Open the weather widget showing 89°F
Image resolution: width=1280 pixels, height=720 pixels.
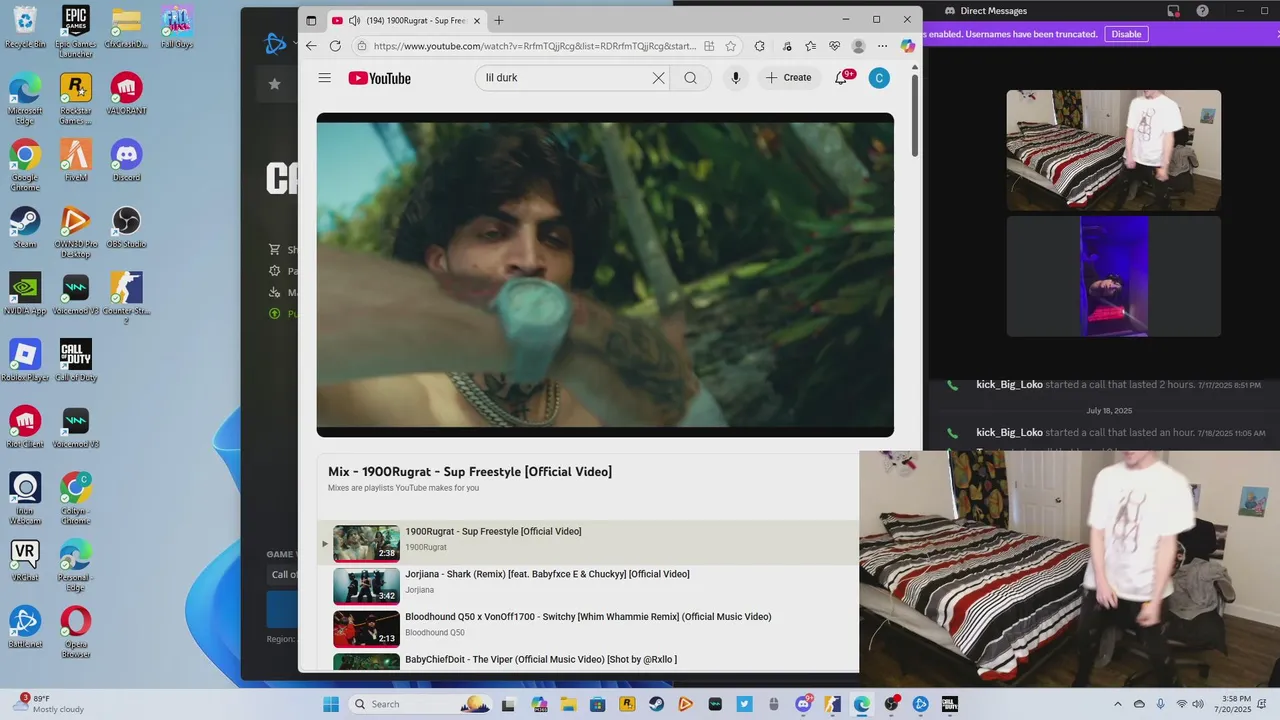click(x=48, y=704)
